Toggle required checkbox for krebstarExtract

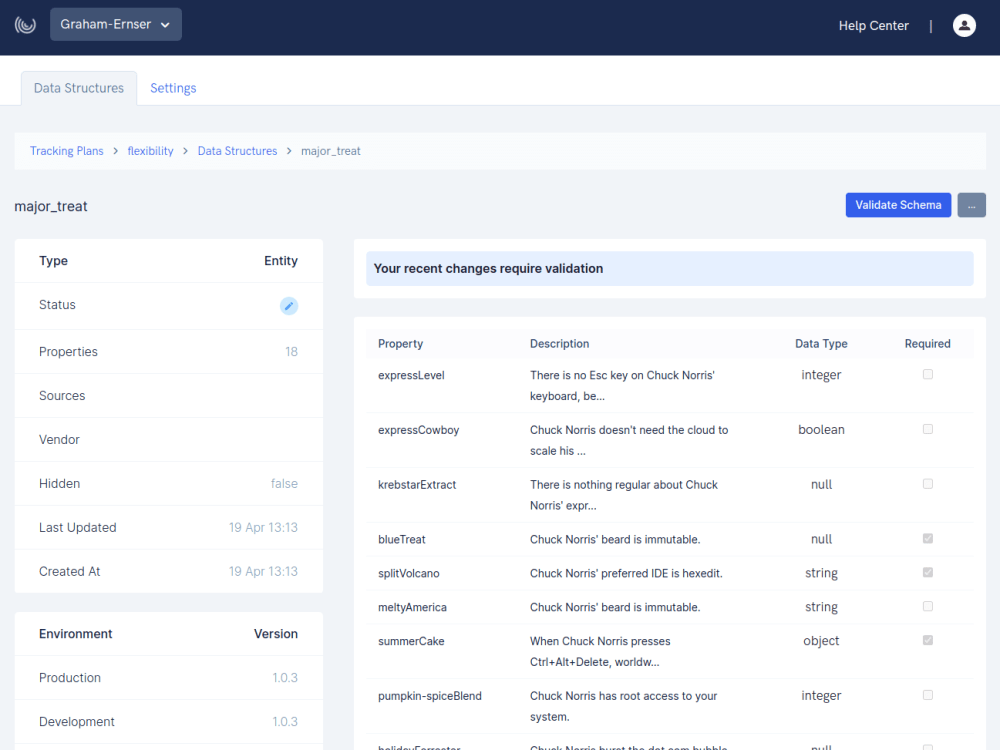pyautogui.click(x=928, y=484)
